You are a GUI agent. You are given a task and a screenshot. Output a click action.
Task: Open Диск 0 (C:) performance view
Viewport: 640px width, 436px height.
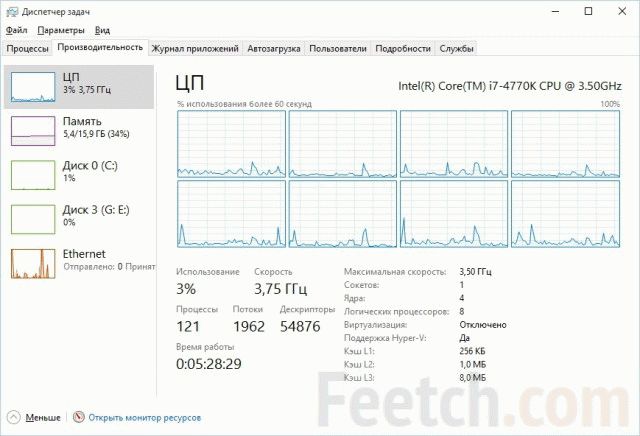[x=79, y=175]
